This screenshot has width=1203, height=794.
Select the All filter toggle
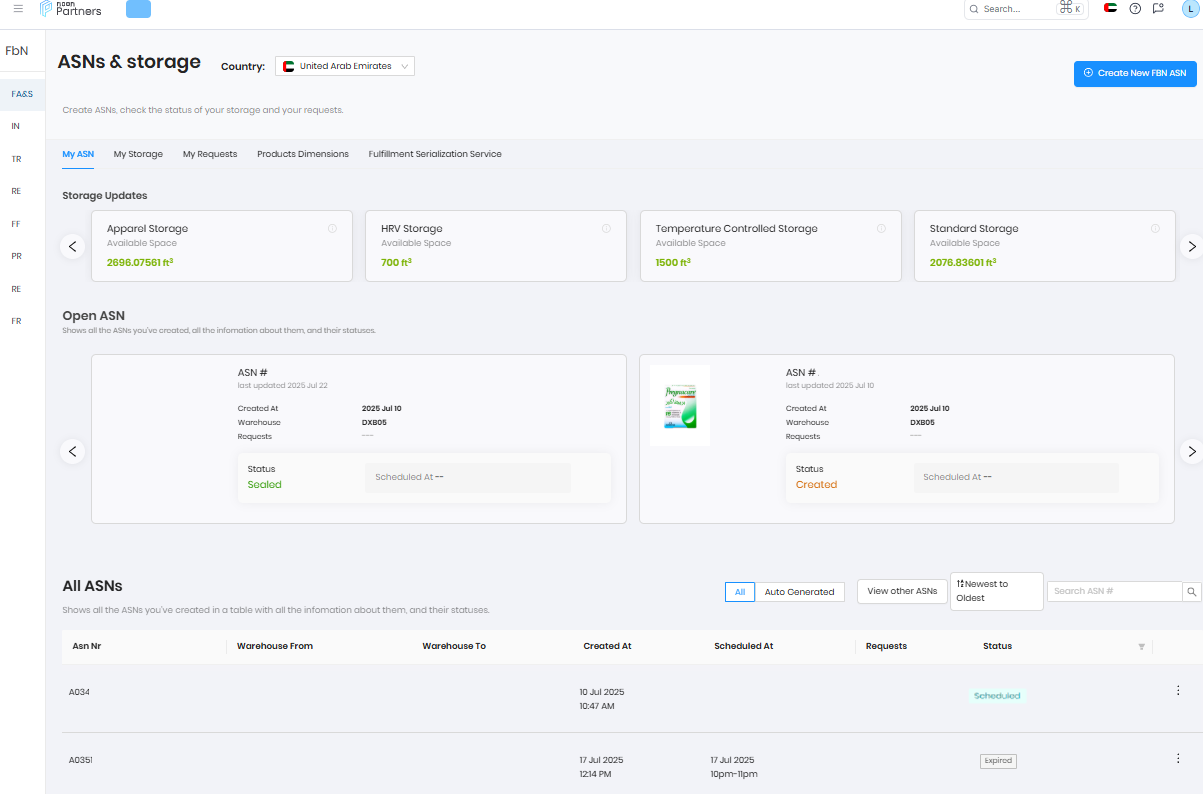click(x=740, y=592)
